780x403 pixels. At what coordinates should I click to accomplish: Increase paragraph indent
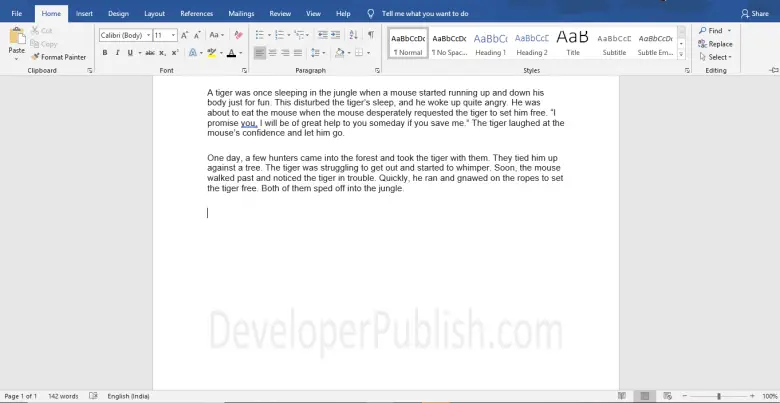pos(336,35)
